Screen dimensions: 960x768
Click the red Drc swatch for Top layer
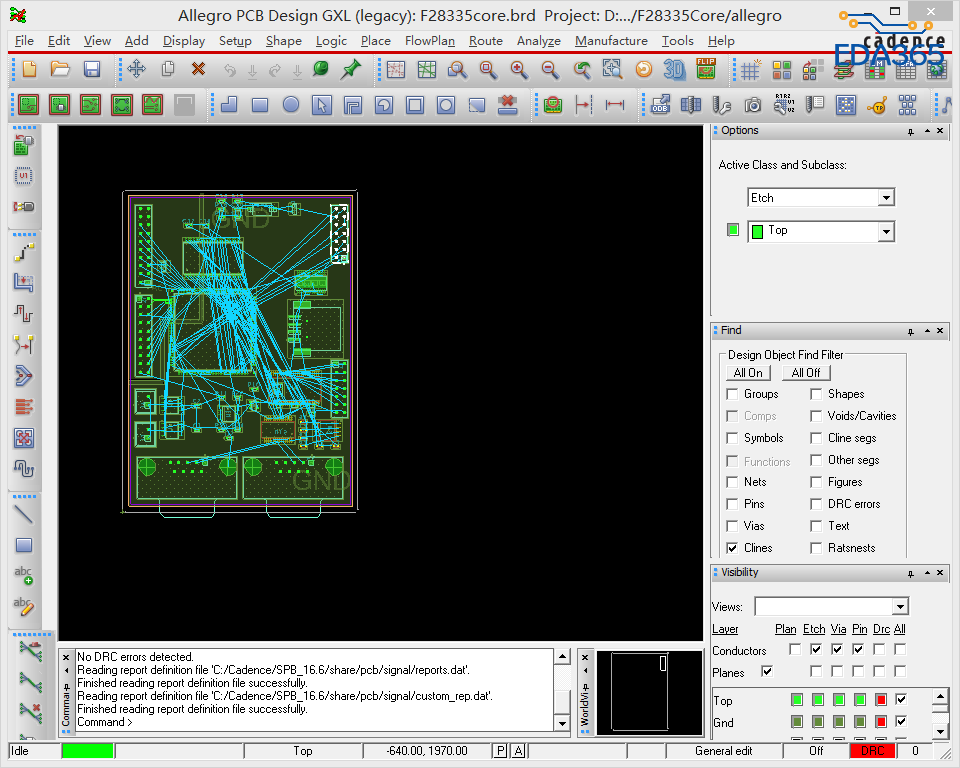click(x=881, y=700)
